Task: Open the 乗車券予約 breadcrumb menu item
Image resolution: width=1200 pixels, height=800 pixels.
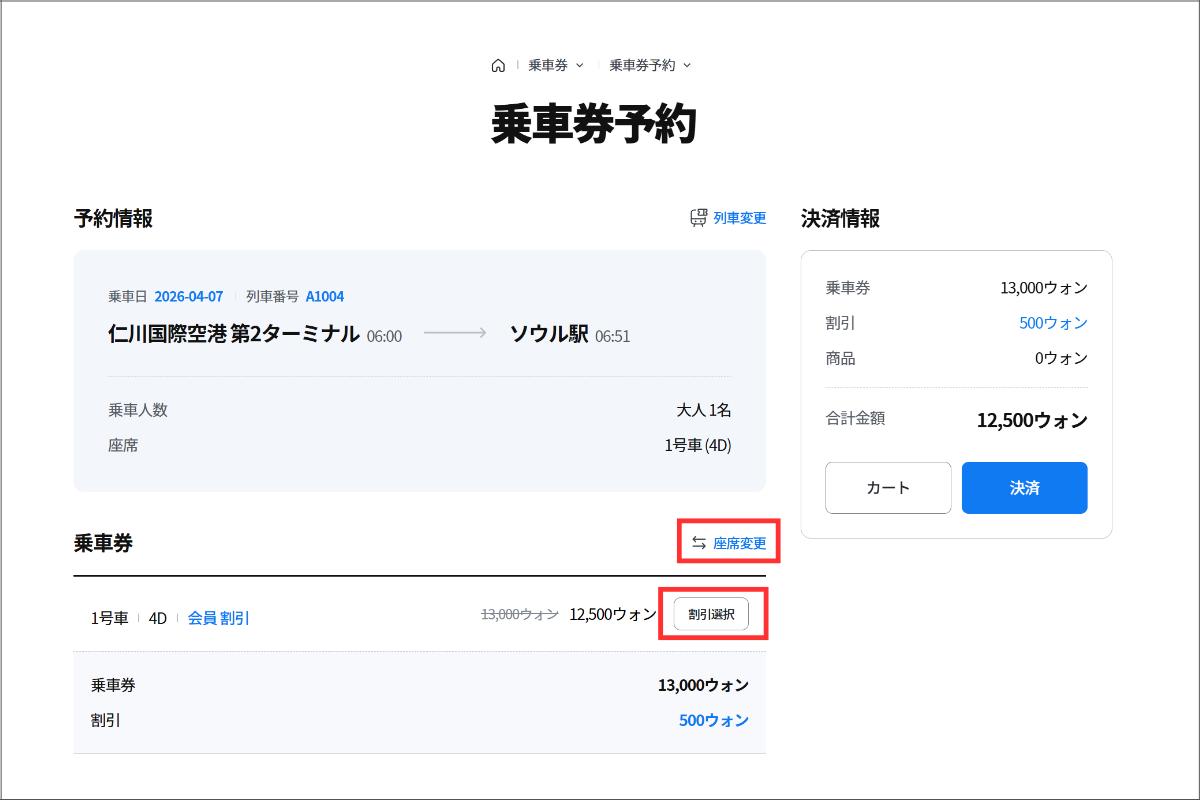Action: [x=642, y=65]
